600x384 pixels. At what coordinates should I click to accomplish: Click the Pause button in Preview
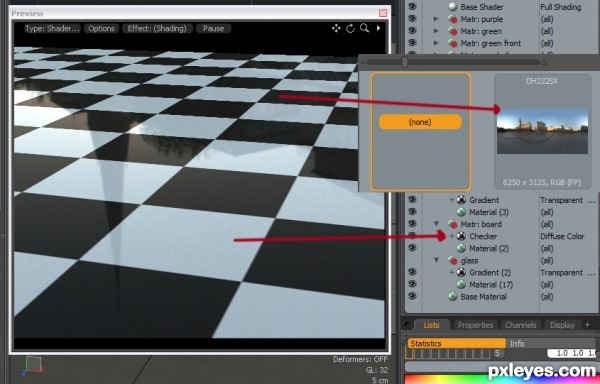pos(214,28)
